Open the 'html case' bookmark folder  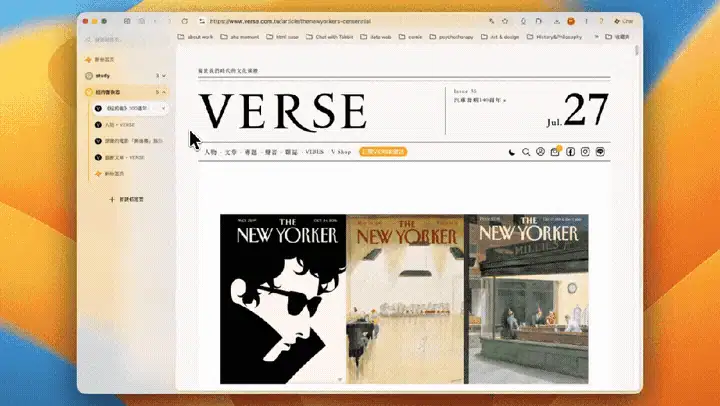tap(282, 37)
